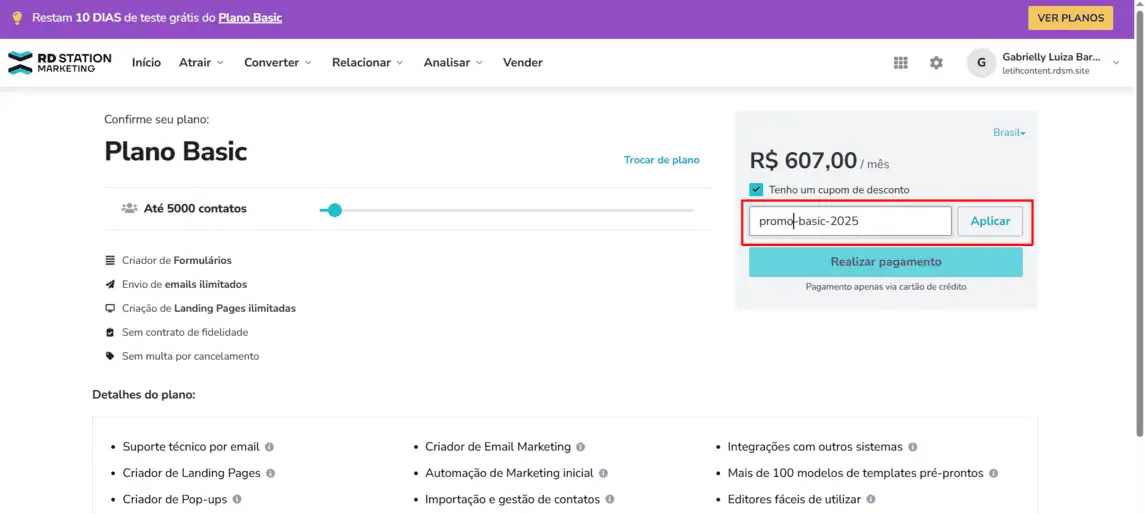Expand the Analisar menu
The image size is (1145, 514).
point(453,63)
